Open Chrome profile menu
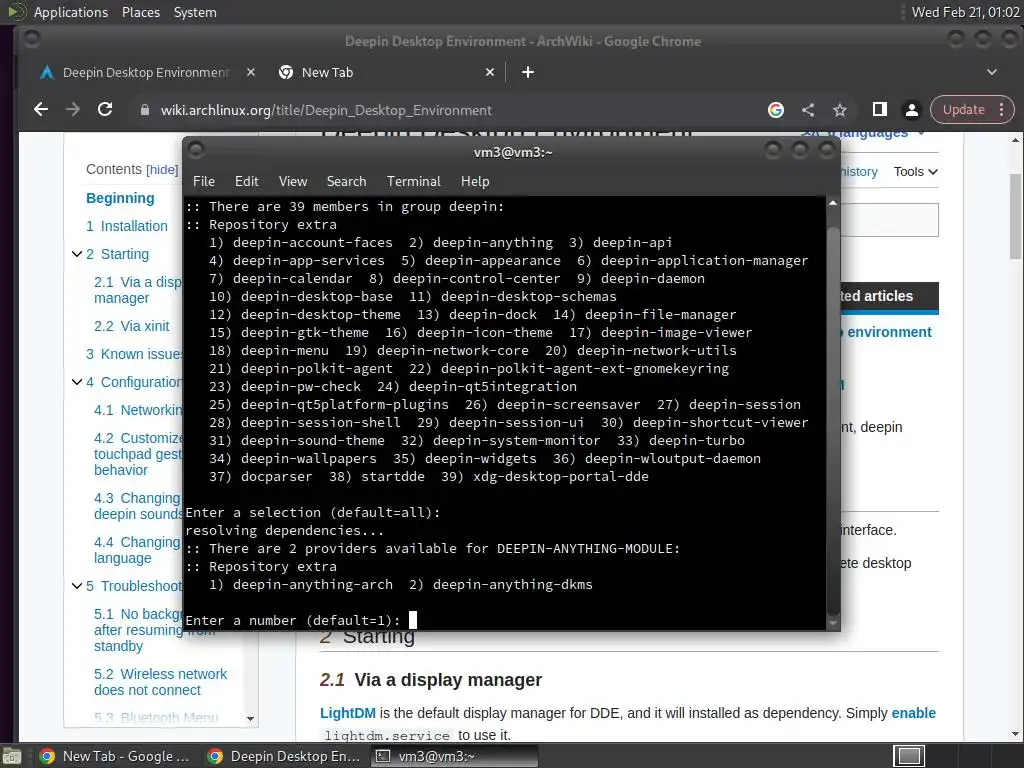The width and height of the screenshot is (1024, 768). (x=912, y=110)
